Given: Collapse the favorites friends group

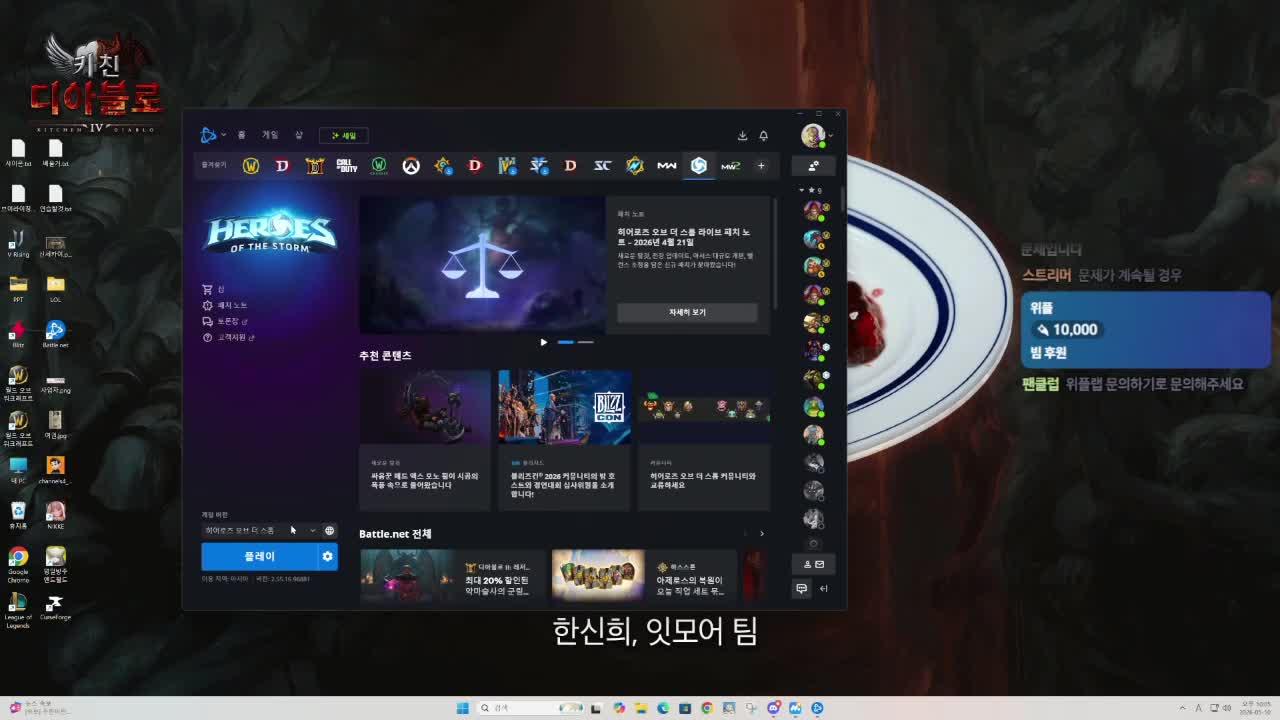Looking at the screenshot, I should coord(811,190).
